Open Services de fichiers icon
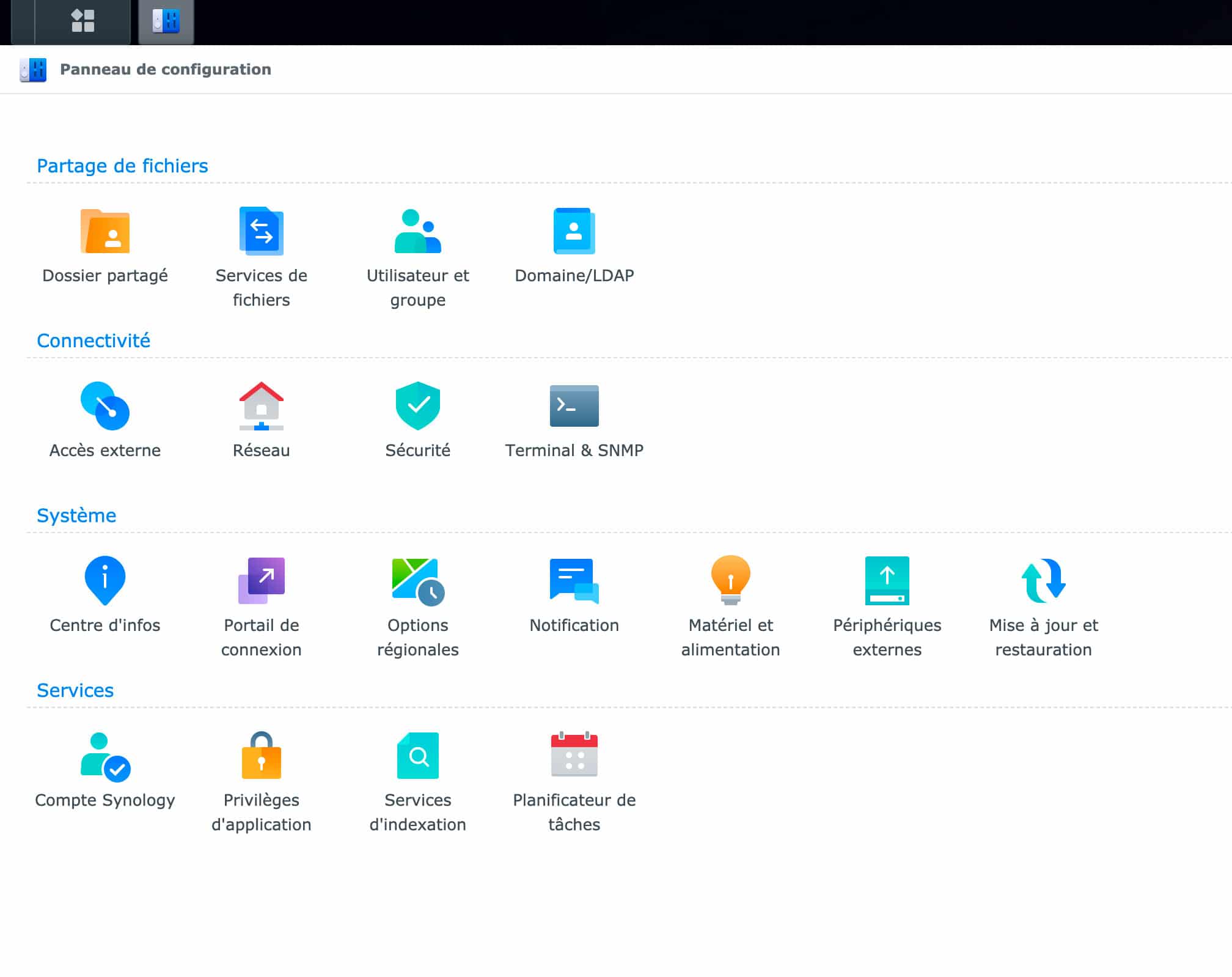This screenshot has width=1232, height=977. 262,232
